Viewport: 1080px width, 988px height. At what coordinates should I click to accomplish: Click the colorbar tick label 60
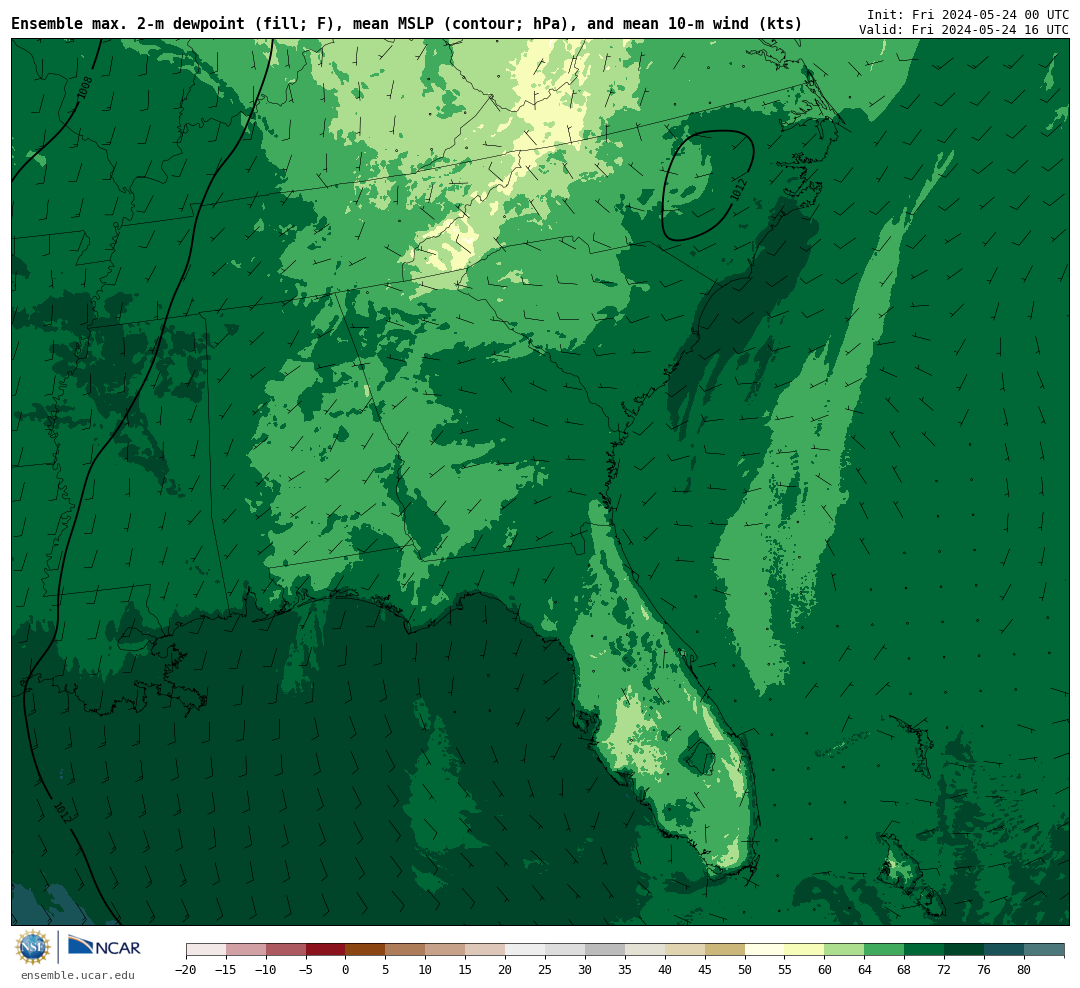[824, 969]
